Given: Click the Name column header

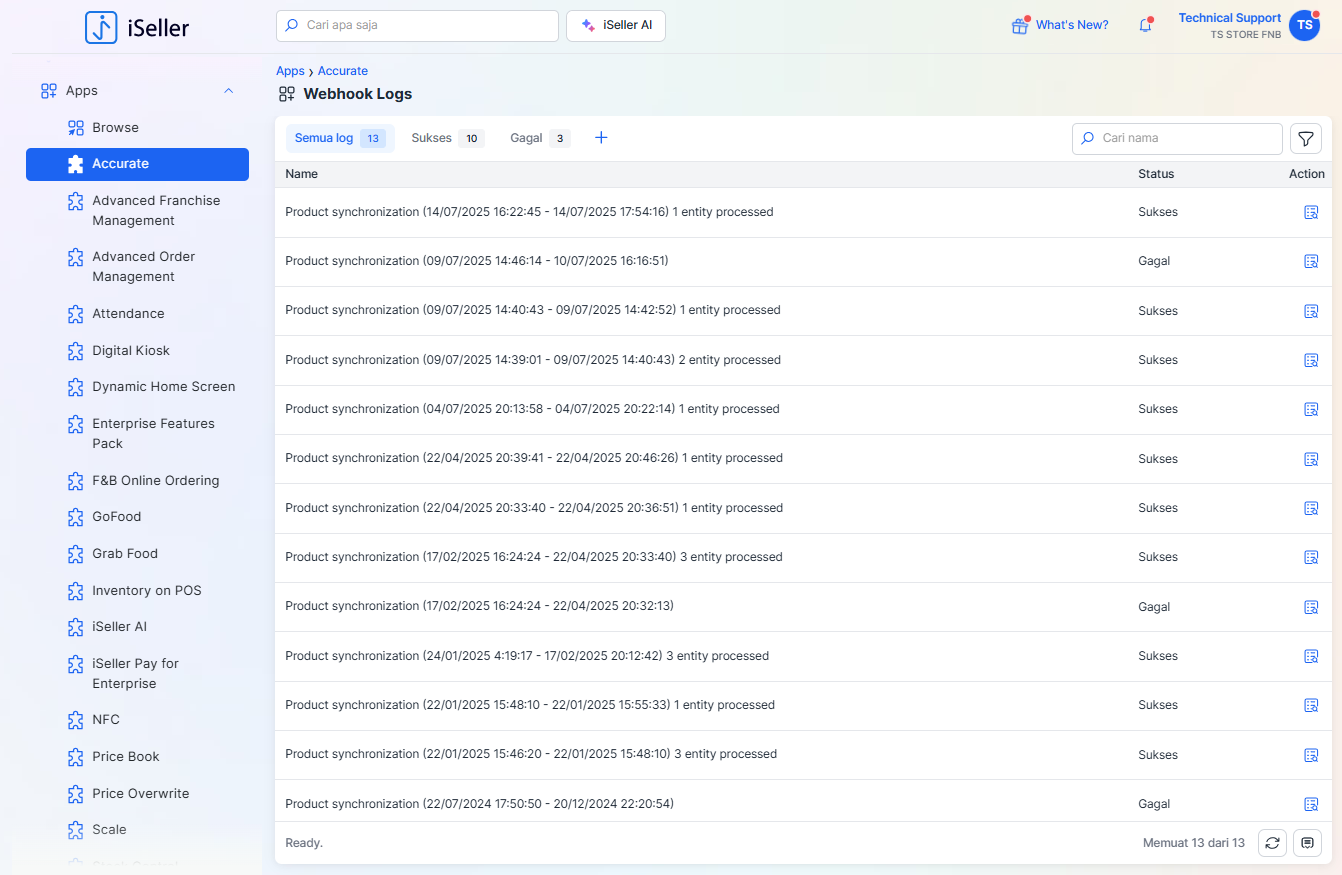Looking at the screenshot, I should (301, 174).
